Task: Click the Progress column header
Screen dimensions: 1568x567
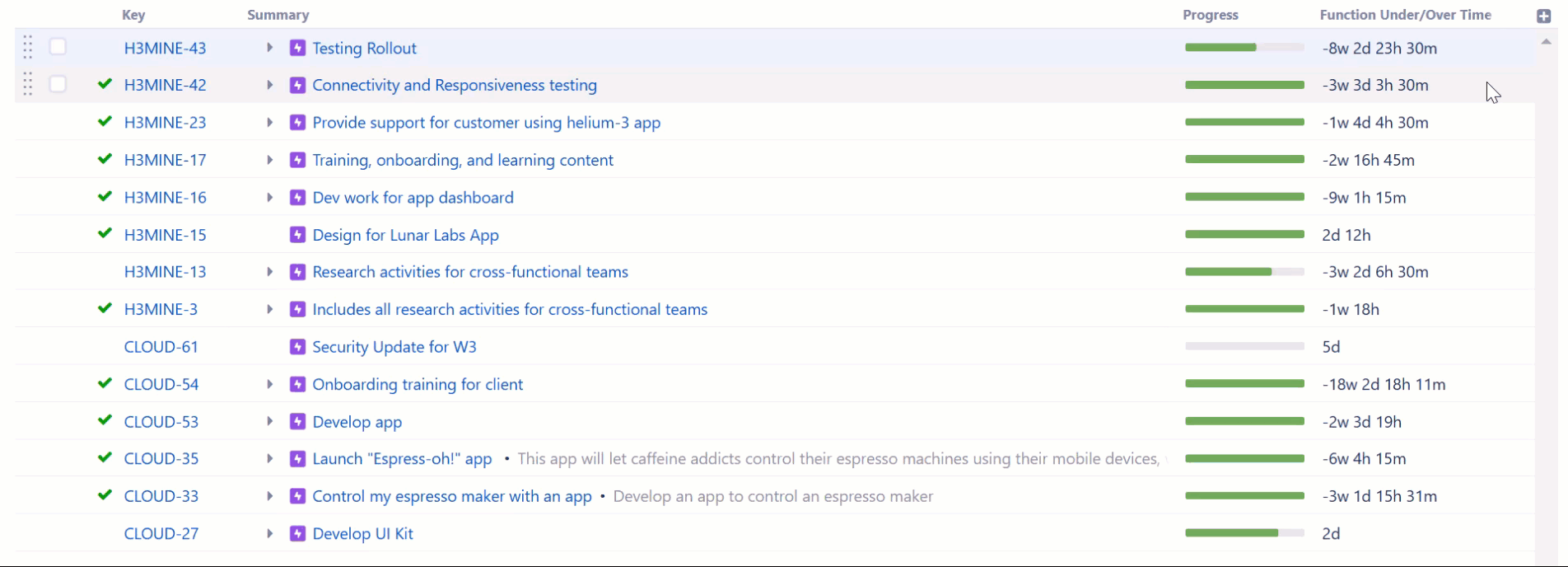Action: [1210, 15]
